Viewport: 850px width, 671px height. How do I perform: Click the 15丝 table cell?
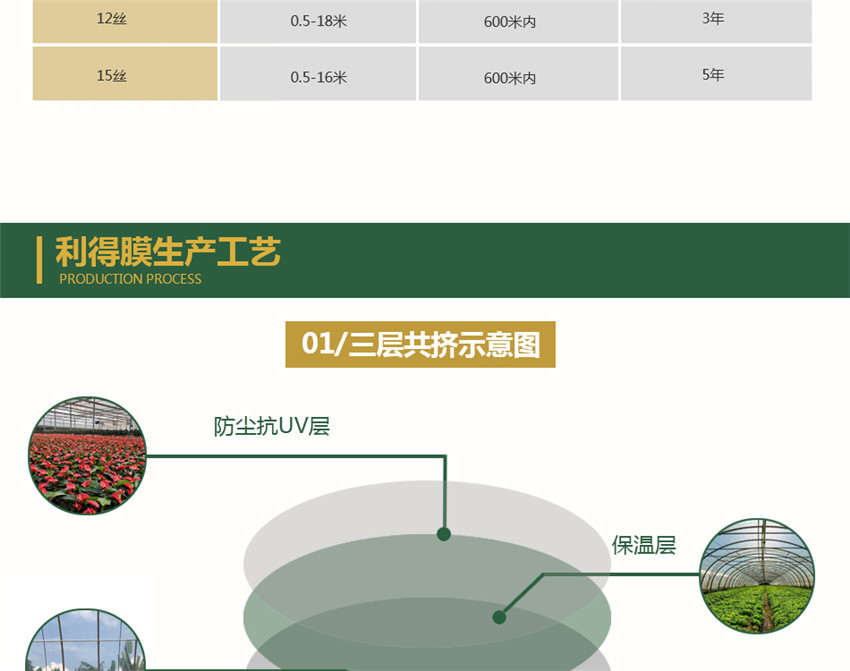click(125, 73)
